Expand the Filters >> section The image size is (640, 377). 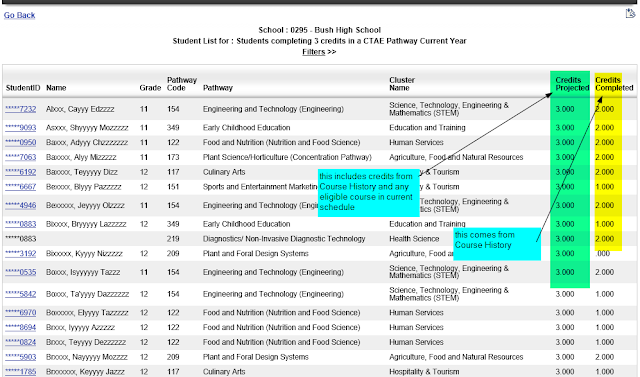[x=319, y=52]
